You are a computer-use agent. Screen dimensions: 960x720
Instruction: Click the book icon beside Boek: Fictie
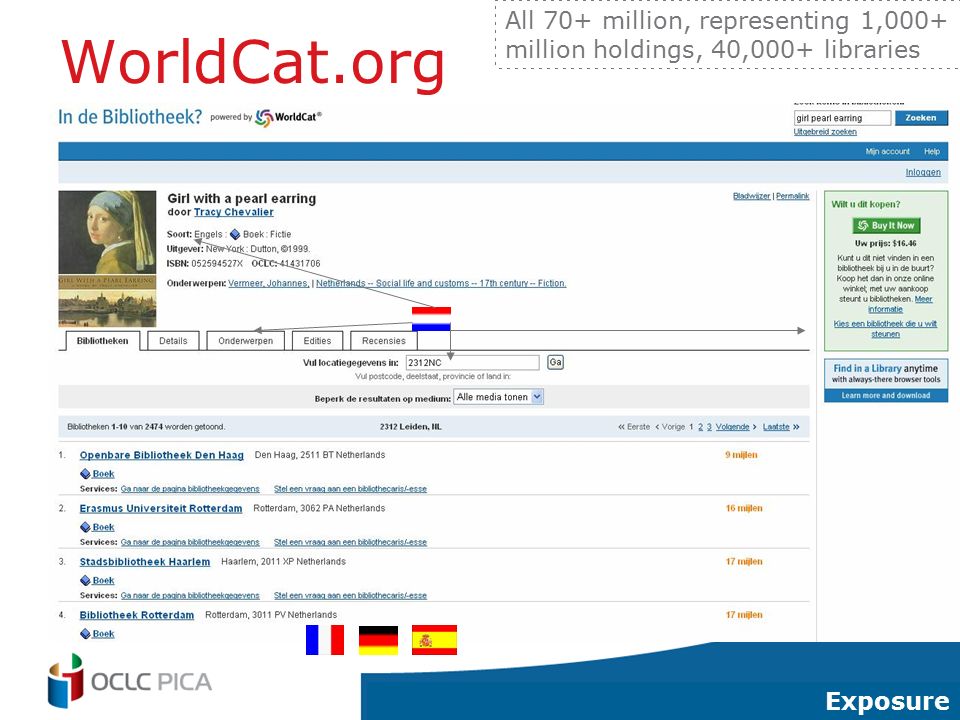235,234
